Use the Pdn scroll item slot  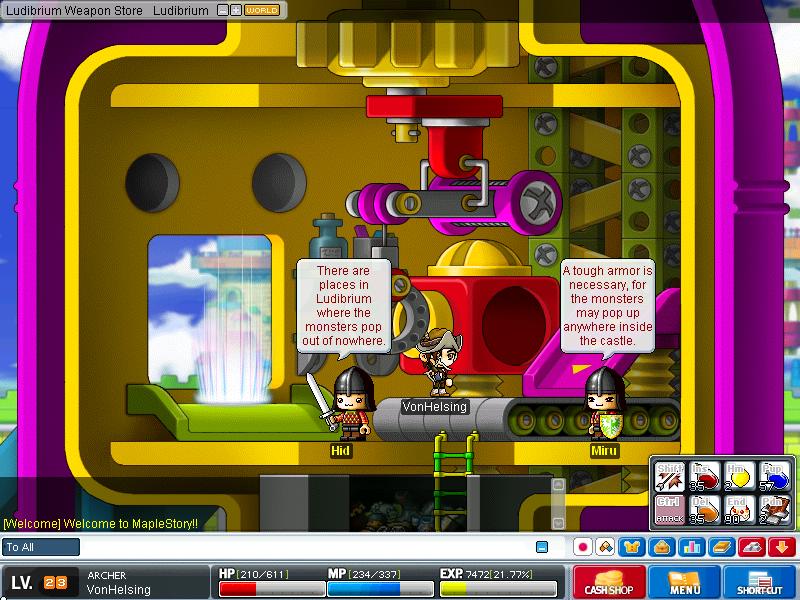point(773,510)
